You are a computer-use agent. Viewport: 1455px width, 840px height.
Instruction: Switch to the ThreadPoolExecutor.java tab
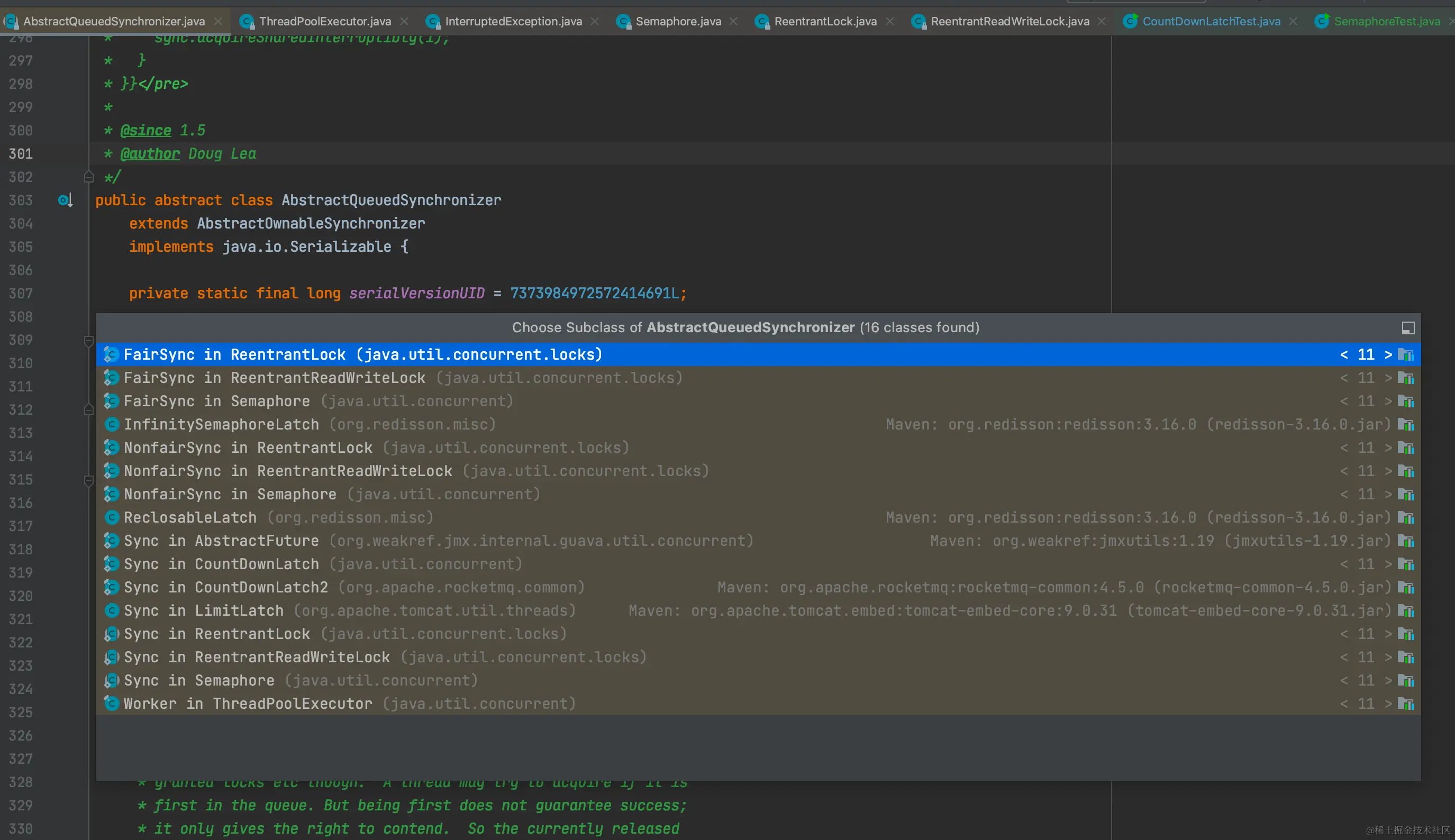[x=324, y=21]
